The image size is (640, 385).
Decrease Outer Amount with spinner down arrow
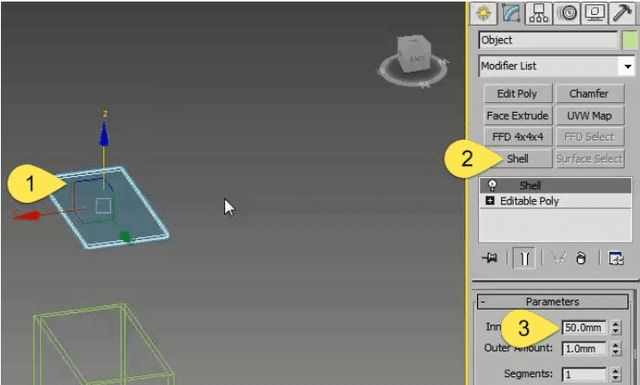(x=616, y=352)
